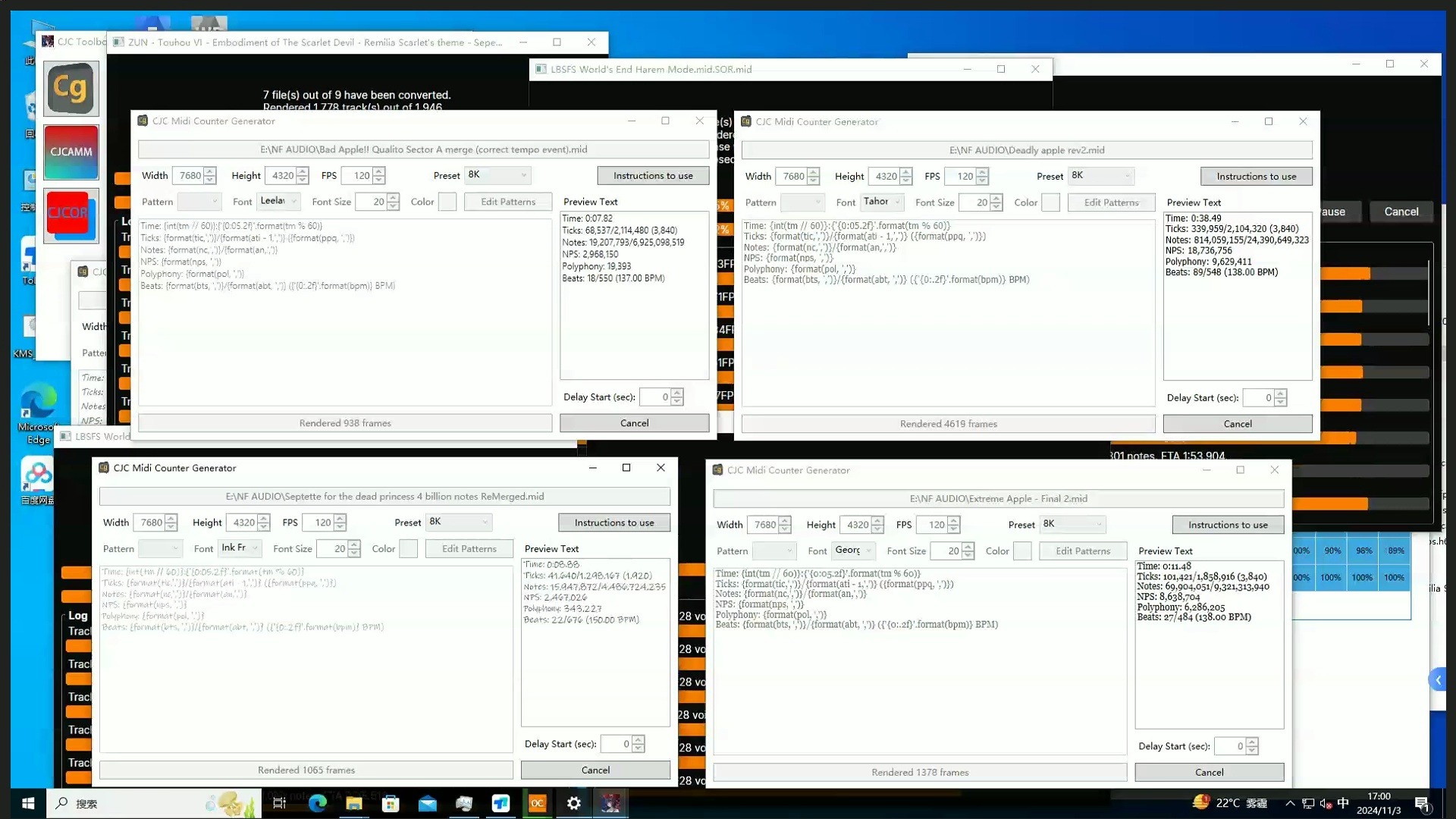The image size is (1456, 819).
Task: Click the Width 7680 field in Bad Apple window
Action: 188,175
